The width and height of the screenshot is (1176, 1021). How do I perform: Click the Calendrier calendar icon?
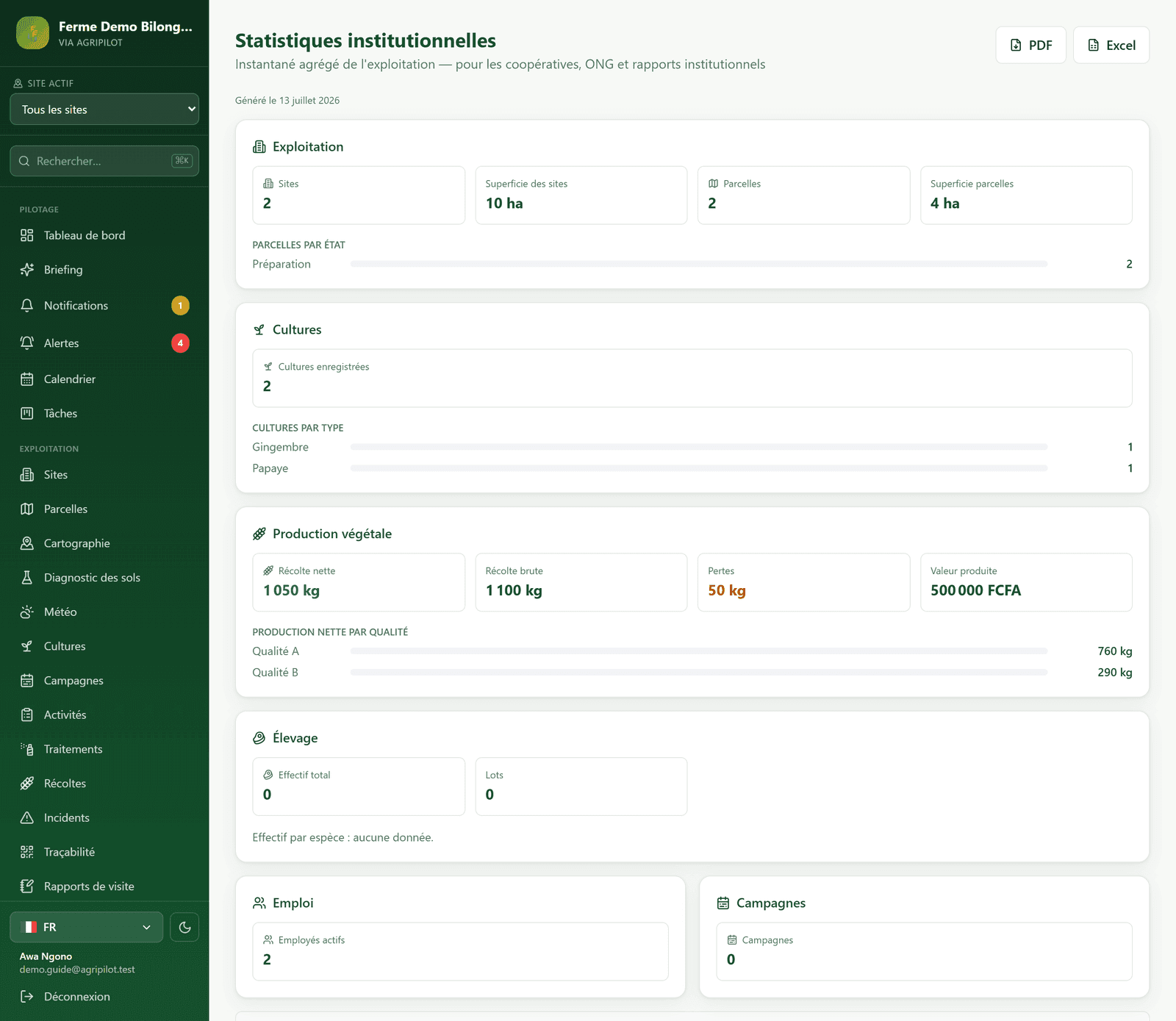tap(27, 379)
